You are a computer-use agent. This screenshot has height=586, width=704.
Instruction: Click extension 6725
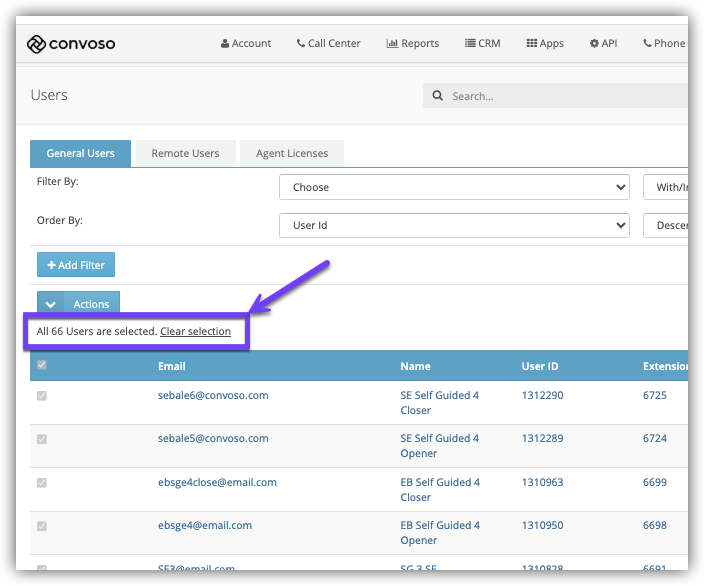click(x=655, y=396)
